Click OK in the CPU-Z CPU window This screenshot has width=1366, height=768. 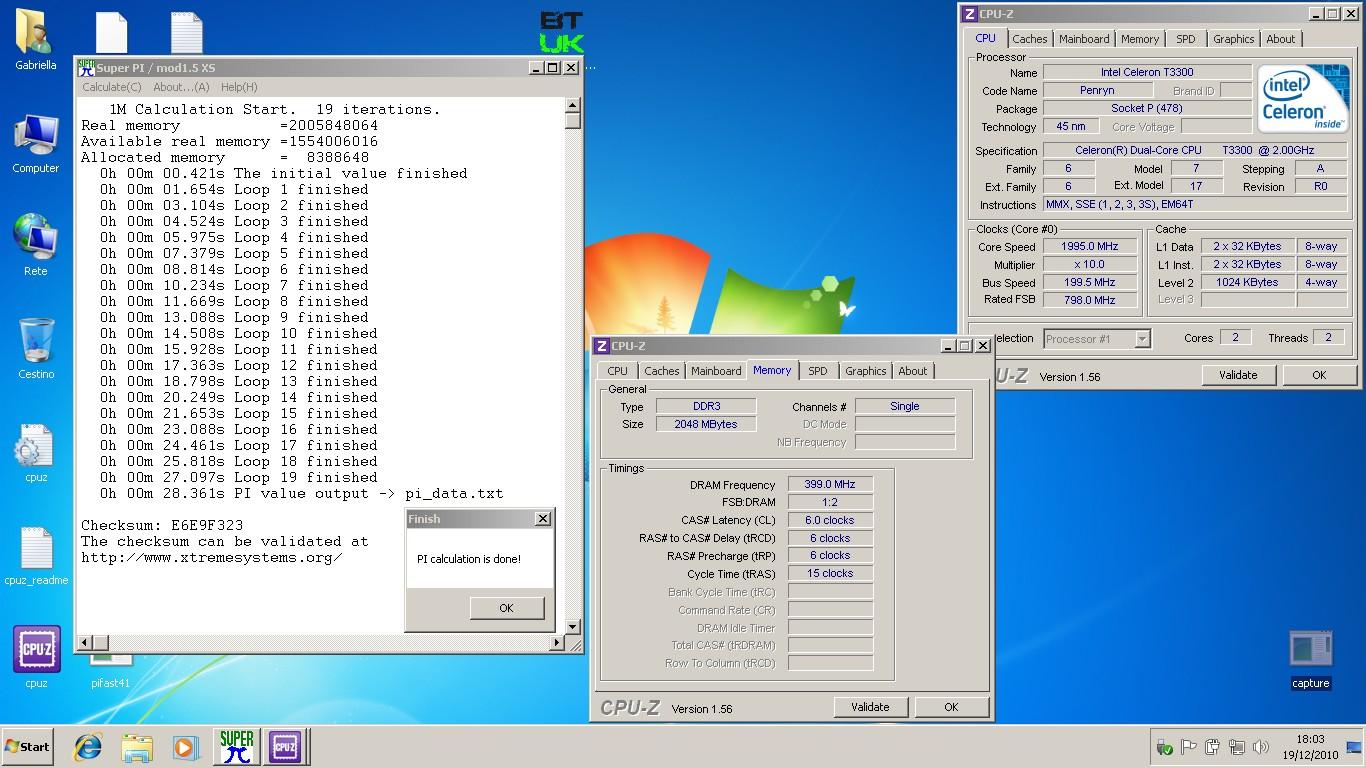pos(1319,375)
